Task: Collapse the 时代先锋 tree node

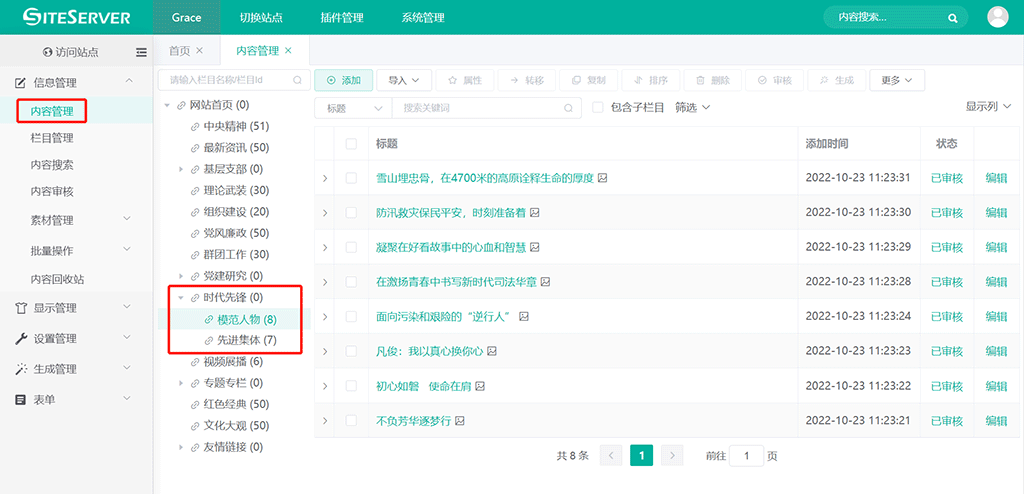Action: [x=181, y=298]
